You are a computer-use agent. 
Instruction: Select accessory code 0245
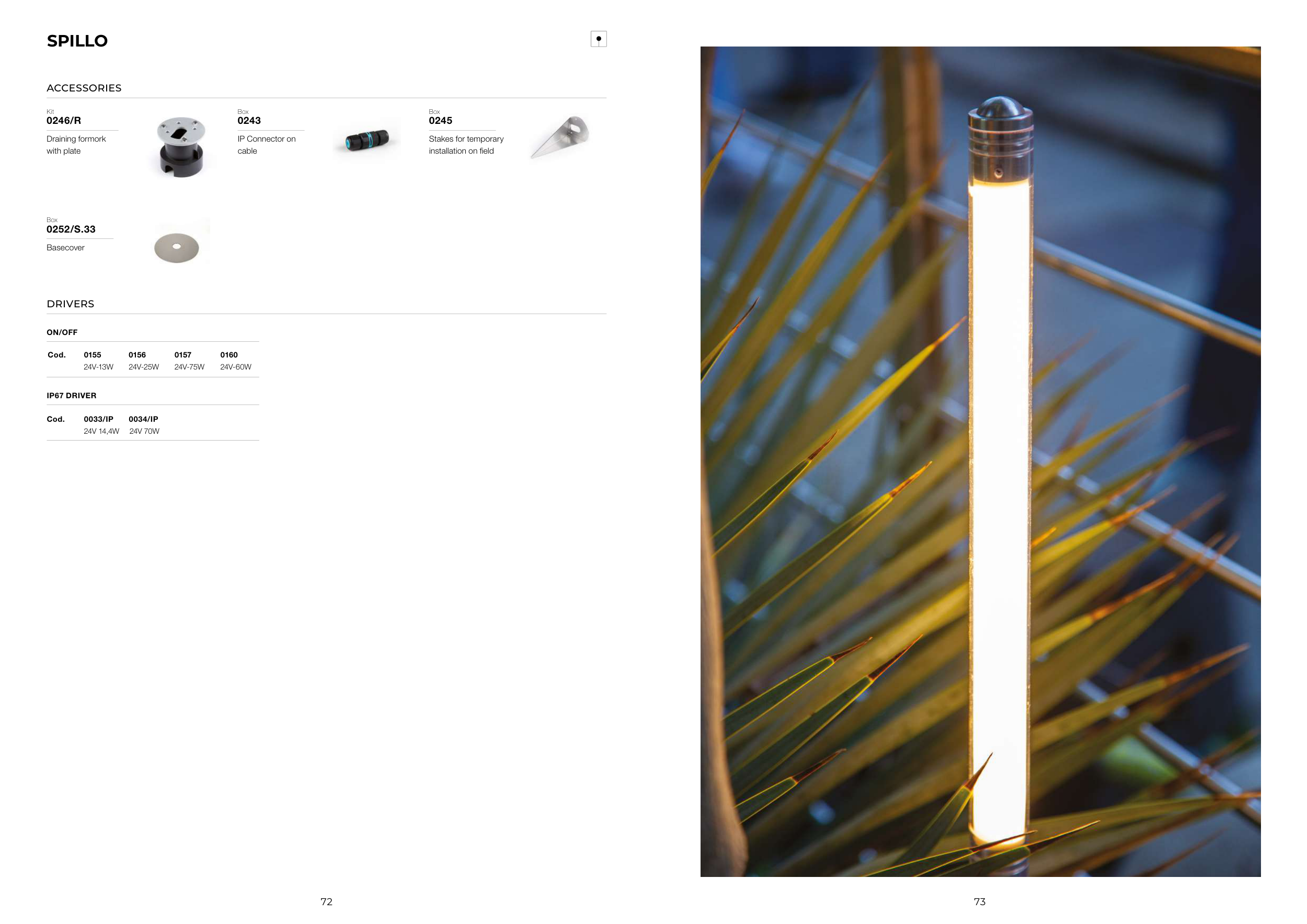click(x=440, y=121)
